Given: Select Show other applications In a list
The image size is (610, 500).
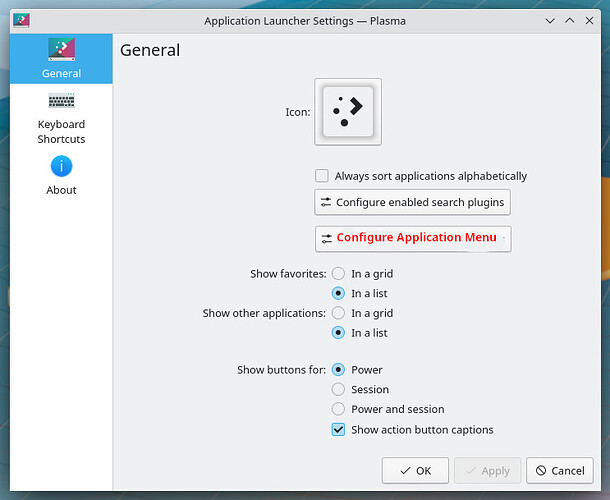Looking at the screenshot, I should coord(338,333).
